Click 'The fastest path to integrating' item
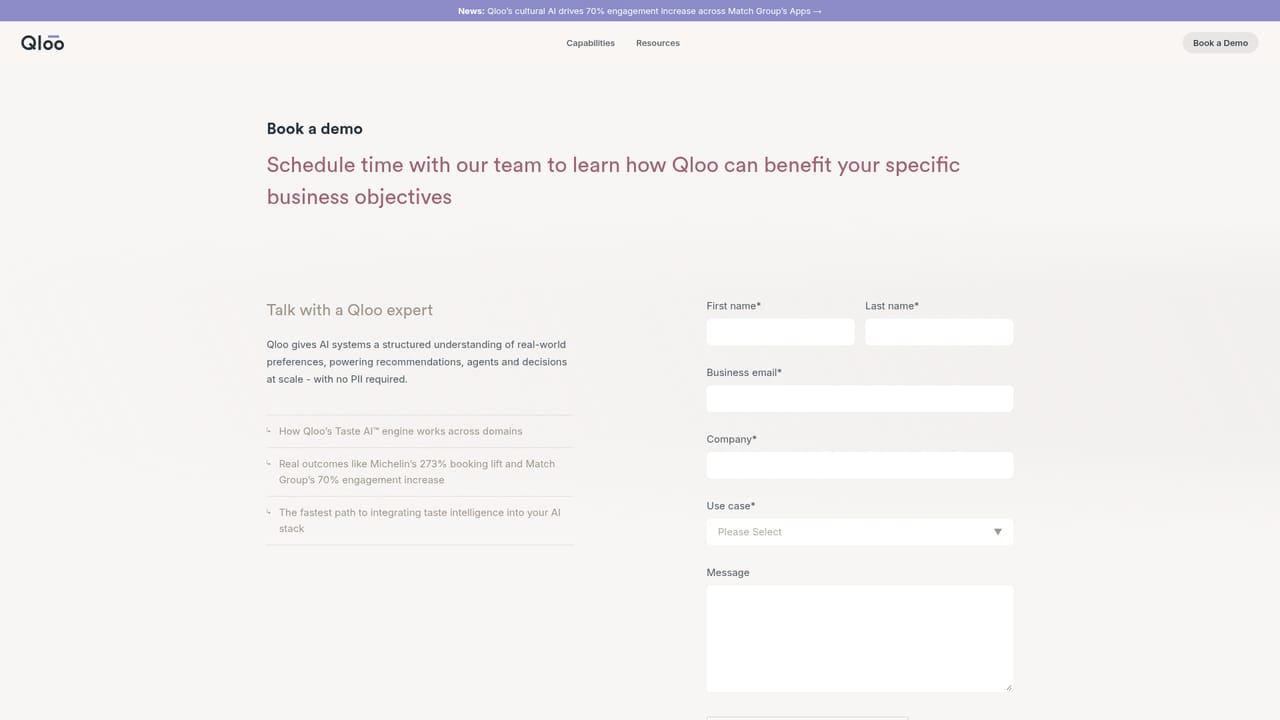The height and width of the screenshot is (720, 1280). (420, 520)
